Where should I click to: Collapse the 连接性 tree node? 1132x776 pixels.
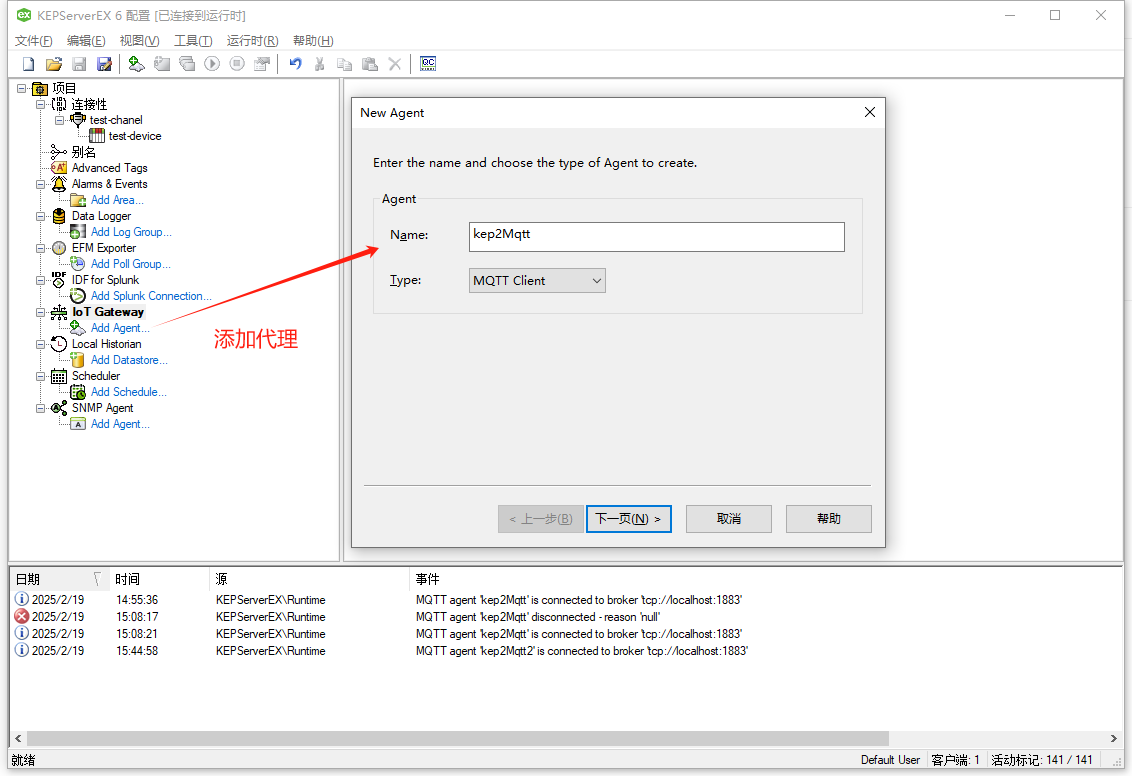click(x=40, y=104)
